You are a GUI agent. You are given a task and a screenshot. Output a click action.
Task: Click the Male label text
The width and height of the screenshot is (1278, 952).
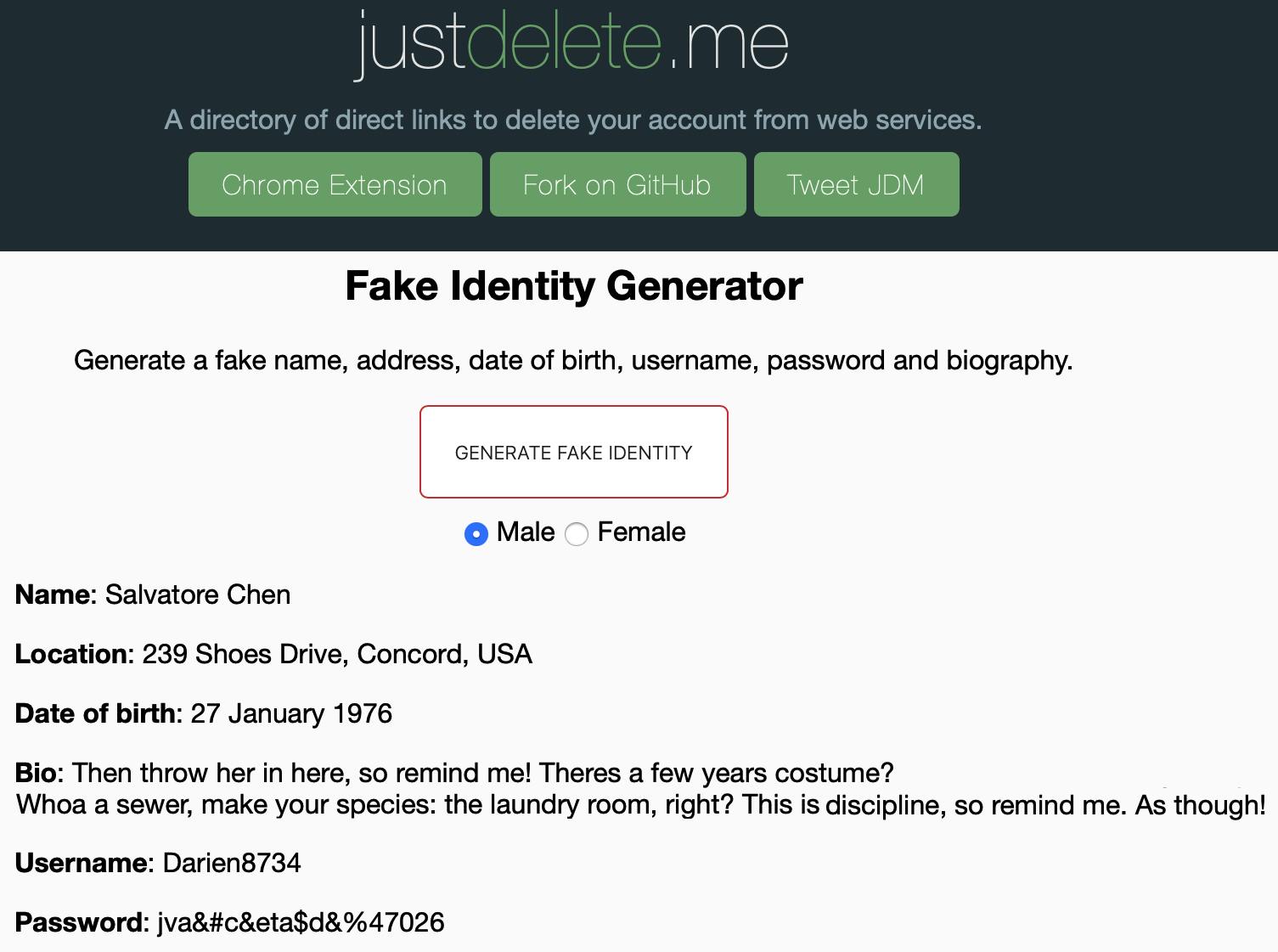(525, 532)
